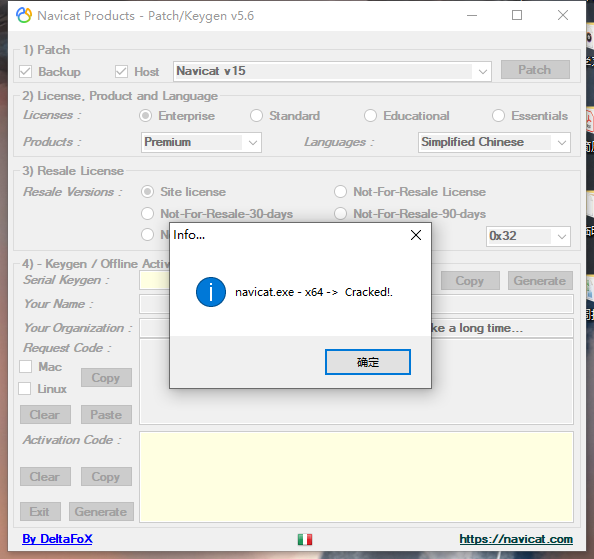Toggle the Backup checkbox
Image resolution: width=594 pixels, height=559 pixels.
click(25, 72)
